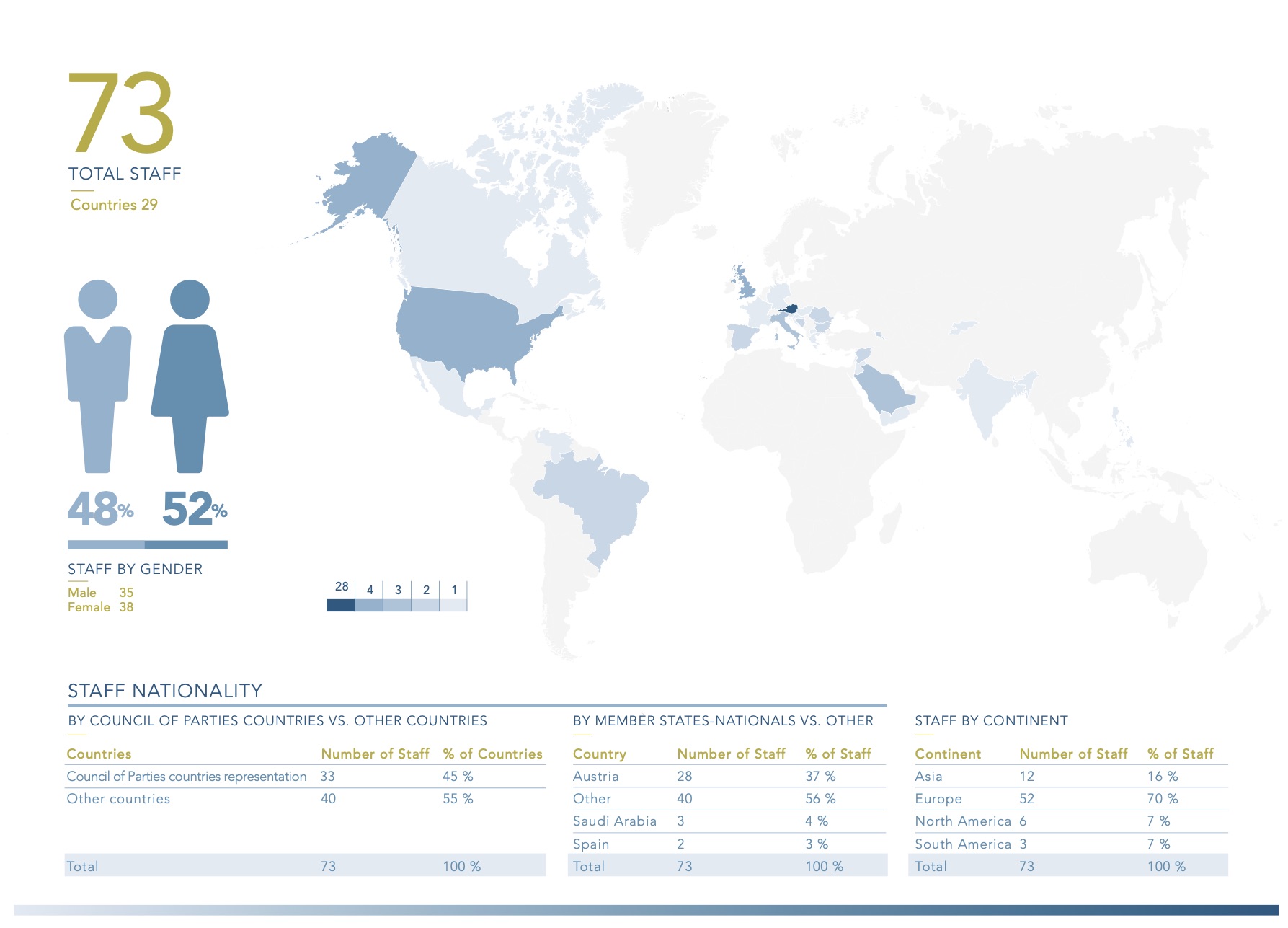Click '100 %' in the Council of Parties table
The height and width of the screenshot is (928, 1288).
[461, 867]
